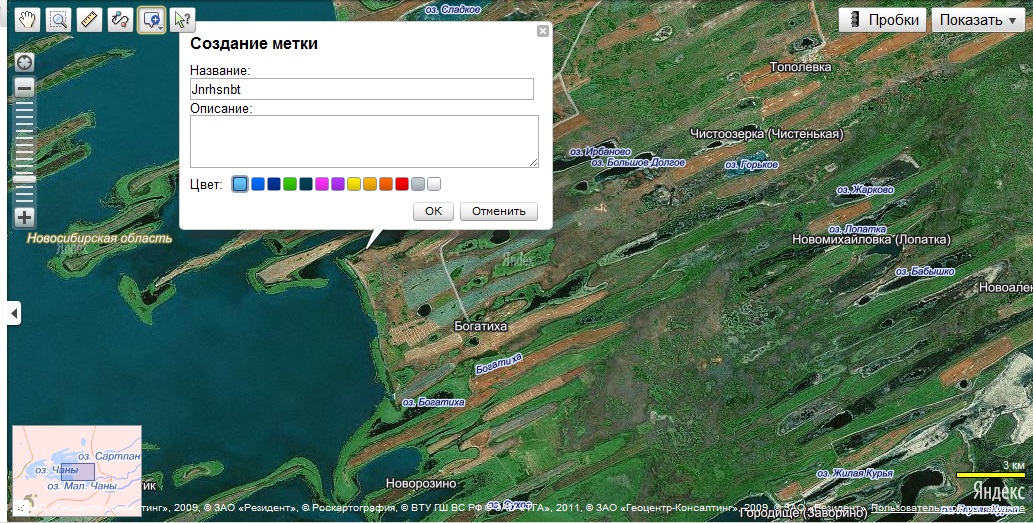Zoom in with the plus button
The height and width of the screenshot is (523, 1033).
click(x=24, y=217)
